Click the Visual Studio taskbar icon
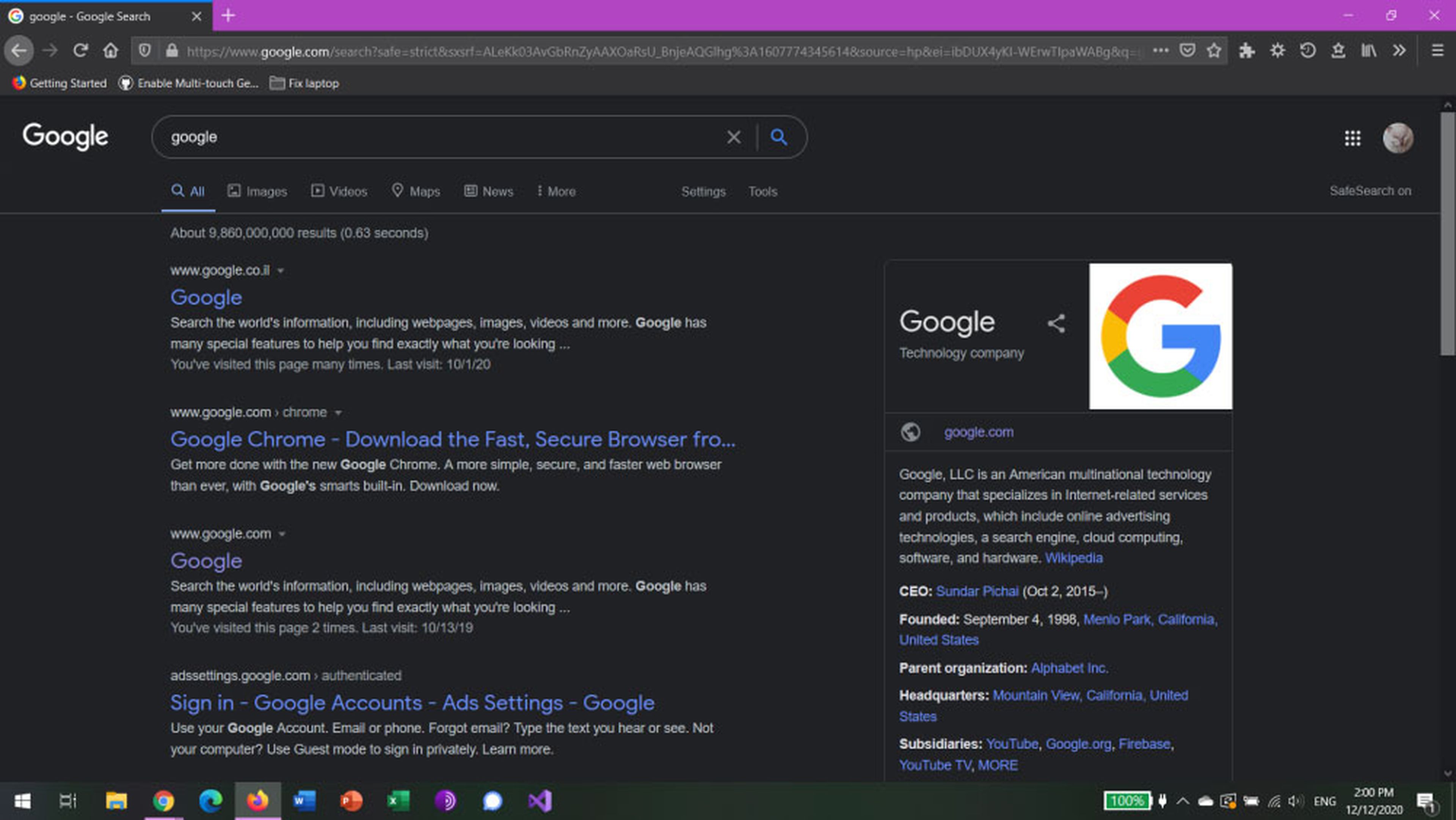Screen dimensions: 1456x820 [x=540, y=800]
